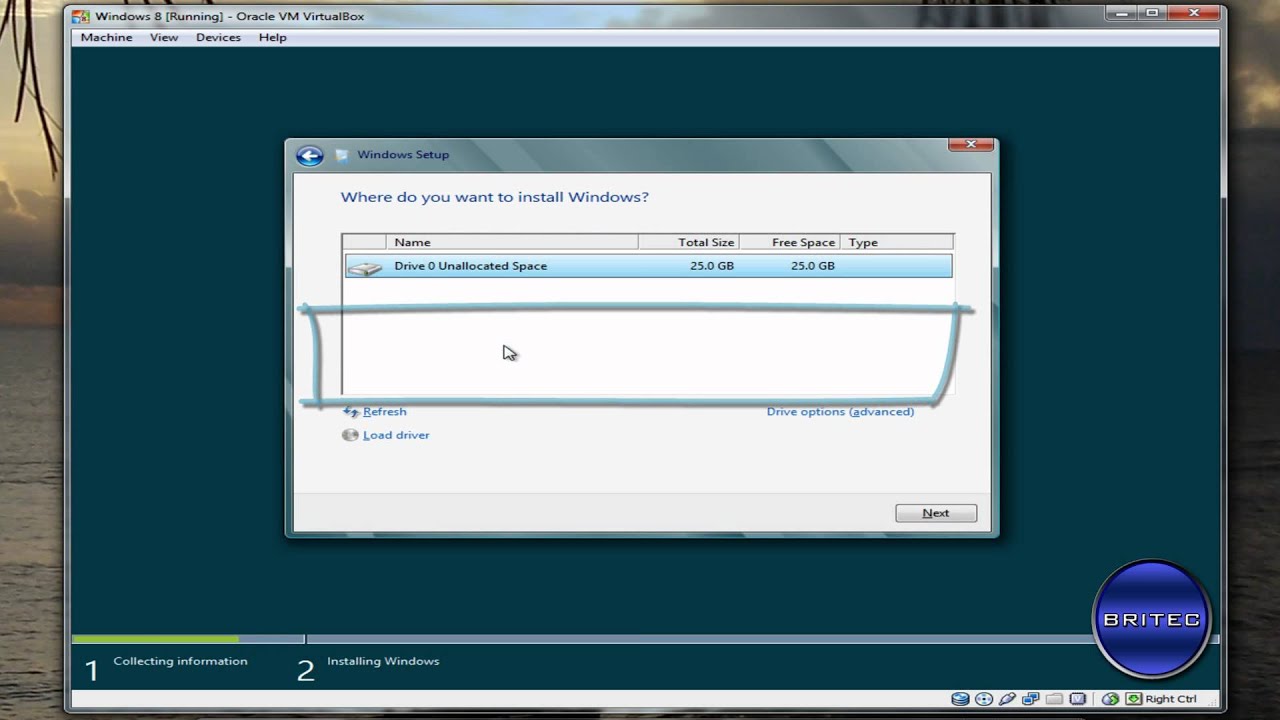The height and width of the screenshot is (720, 1280).
Task: Click the Load driver link
Action: (x=396, y=435)
